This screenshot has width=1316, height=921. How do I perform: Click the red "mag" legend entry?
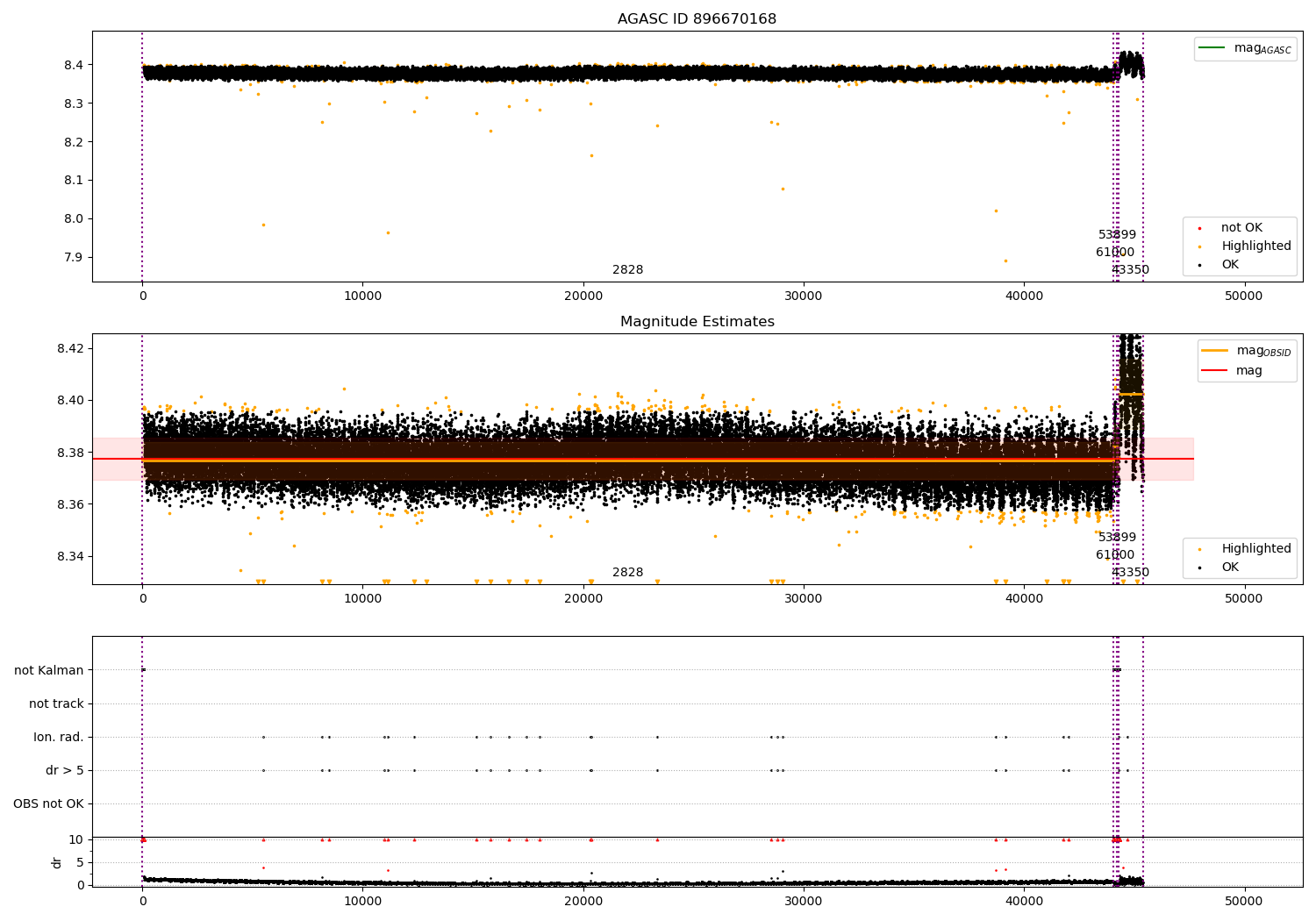1232,371
